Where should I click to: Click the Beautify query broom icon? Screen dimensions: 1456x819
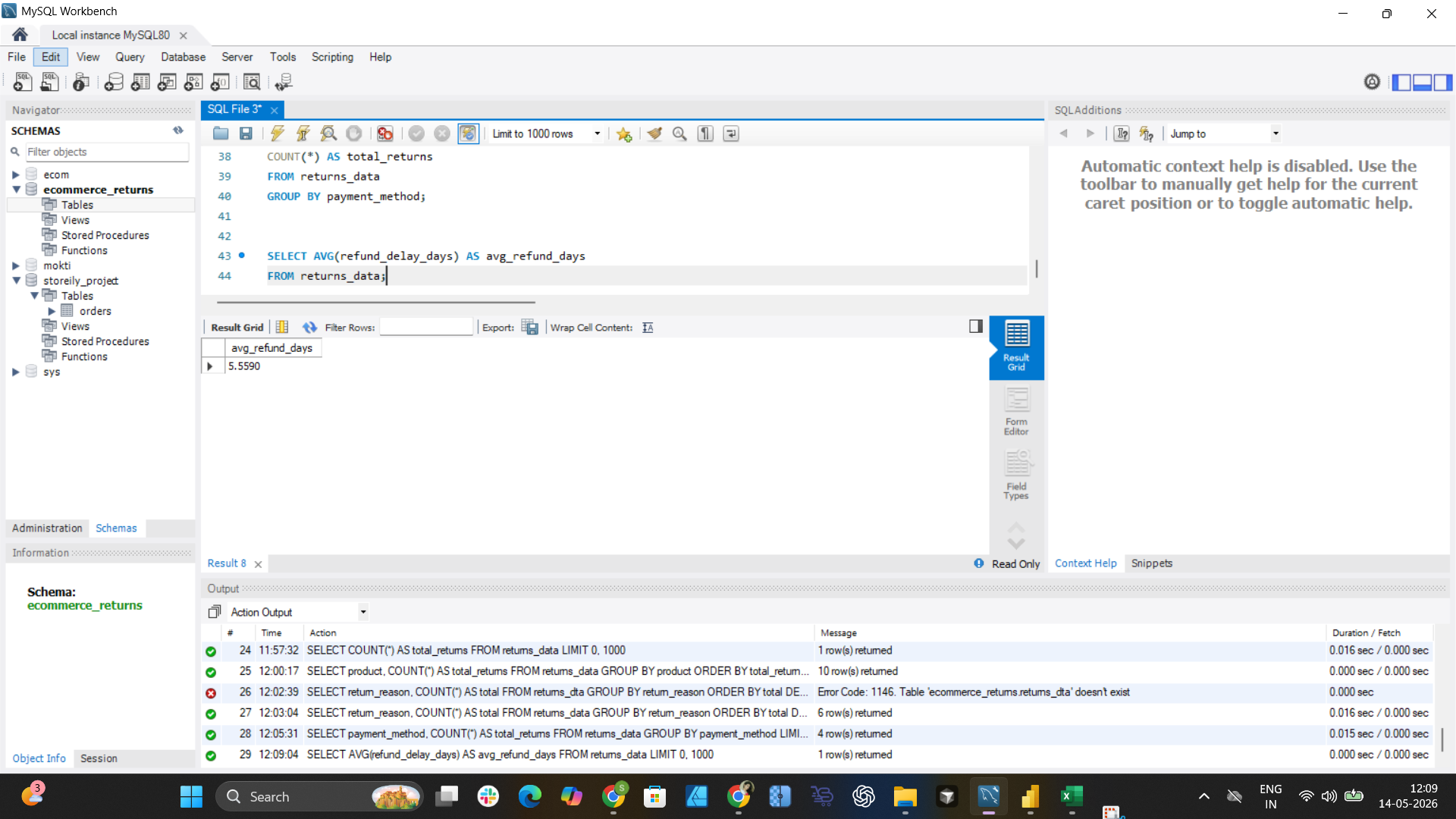(x=654, y=133)
